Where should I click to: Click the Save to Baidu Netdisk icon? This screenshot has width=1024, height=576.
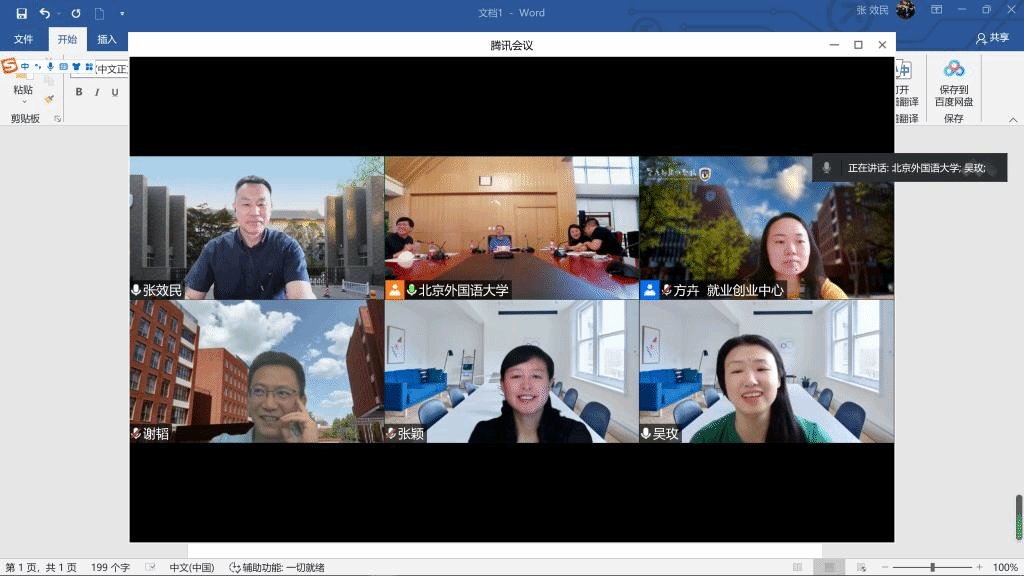[x=953, y=69]
